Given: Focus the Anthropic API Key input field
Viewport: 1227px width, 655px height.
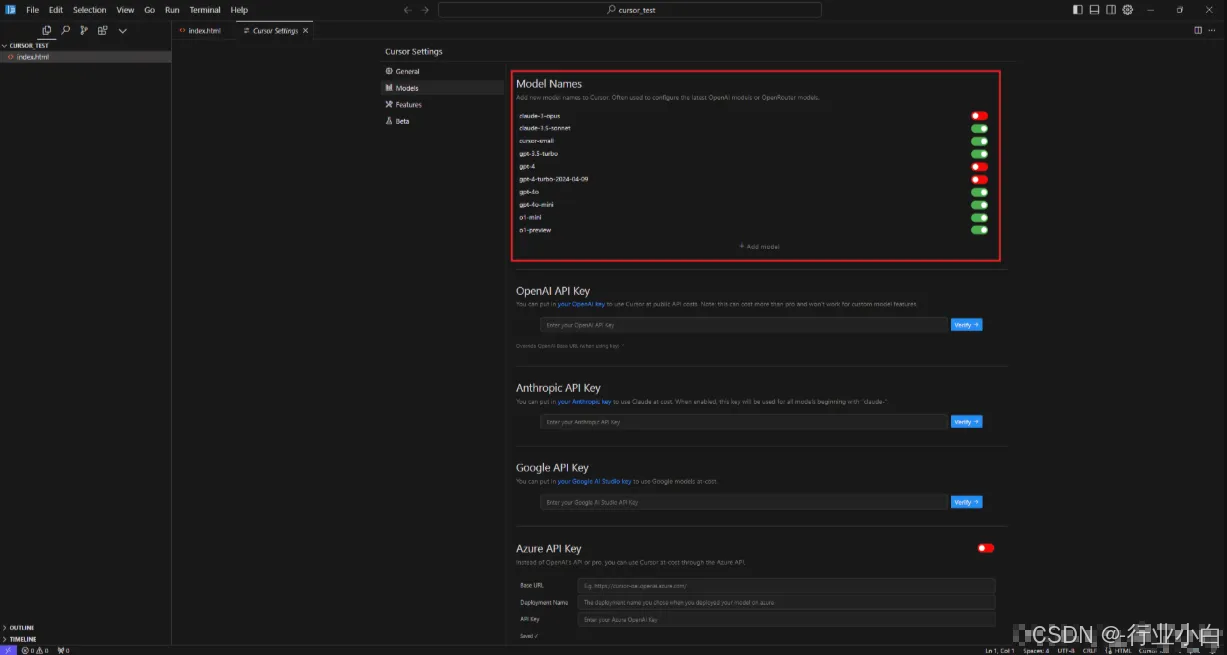Looking at the screenshot, I should [744, 422].
